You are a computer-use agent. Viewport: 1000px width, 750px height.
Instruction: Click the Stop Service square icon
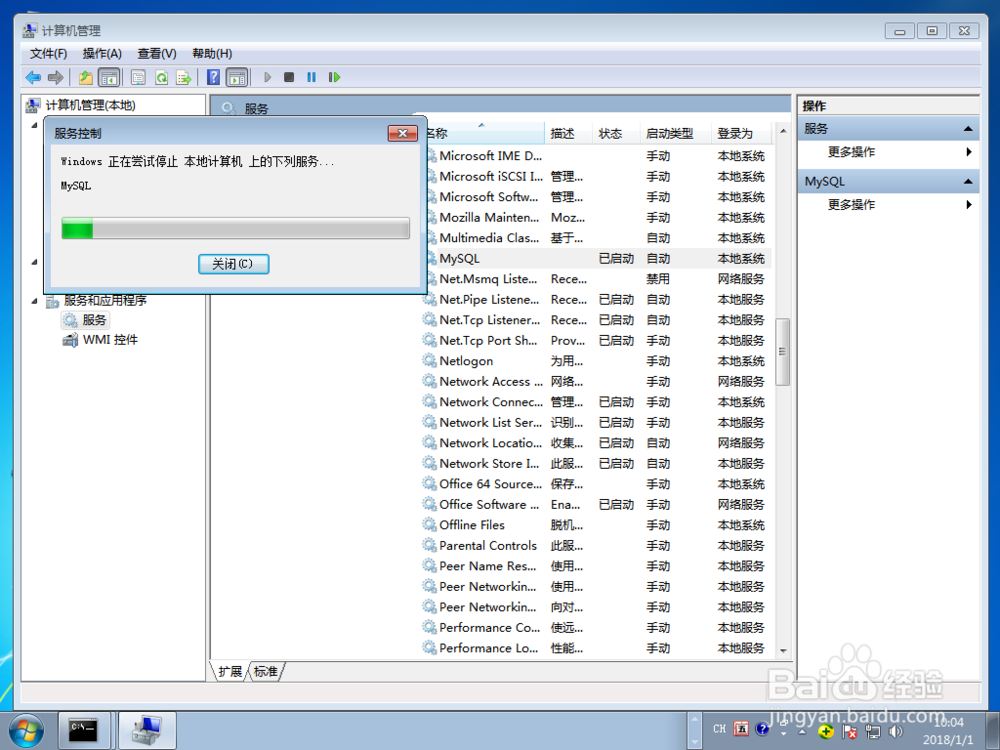click(x=289, y=77)
